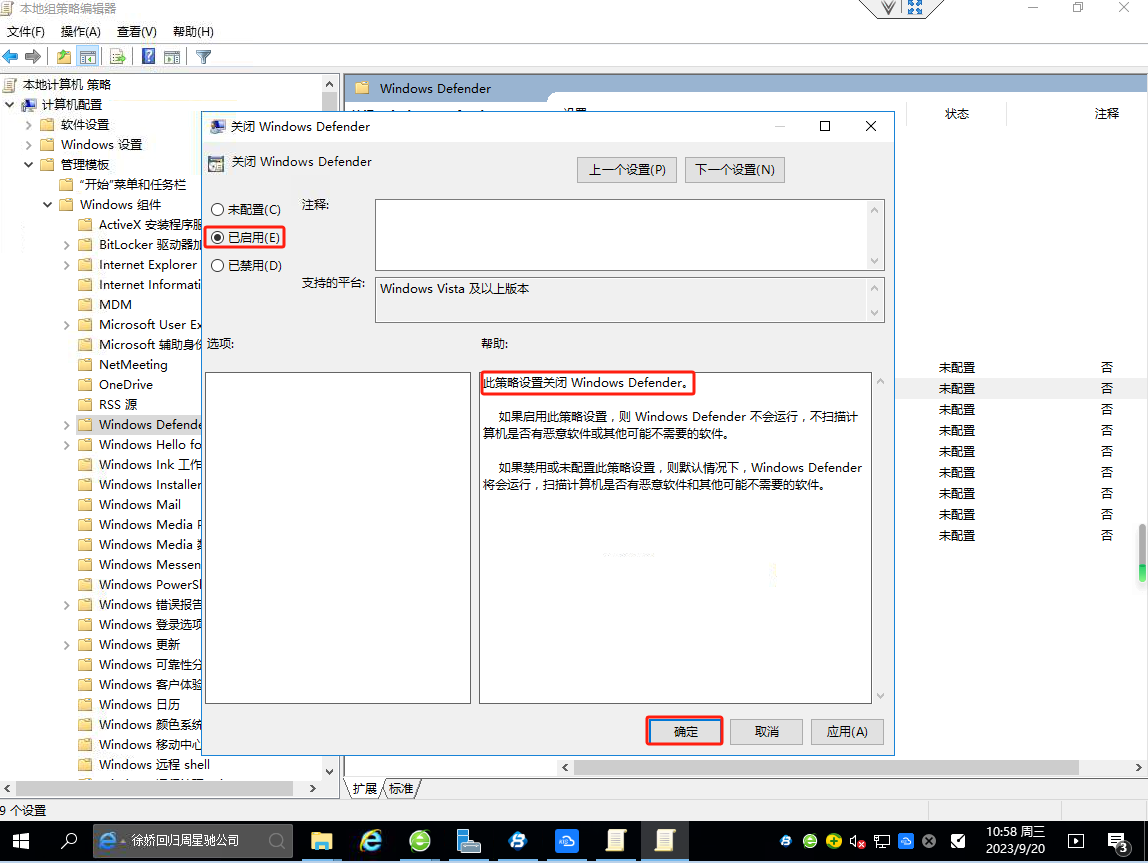Click tree pane vertical scrollbar down arrow

(x=329, y=771)
